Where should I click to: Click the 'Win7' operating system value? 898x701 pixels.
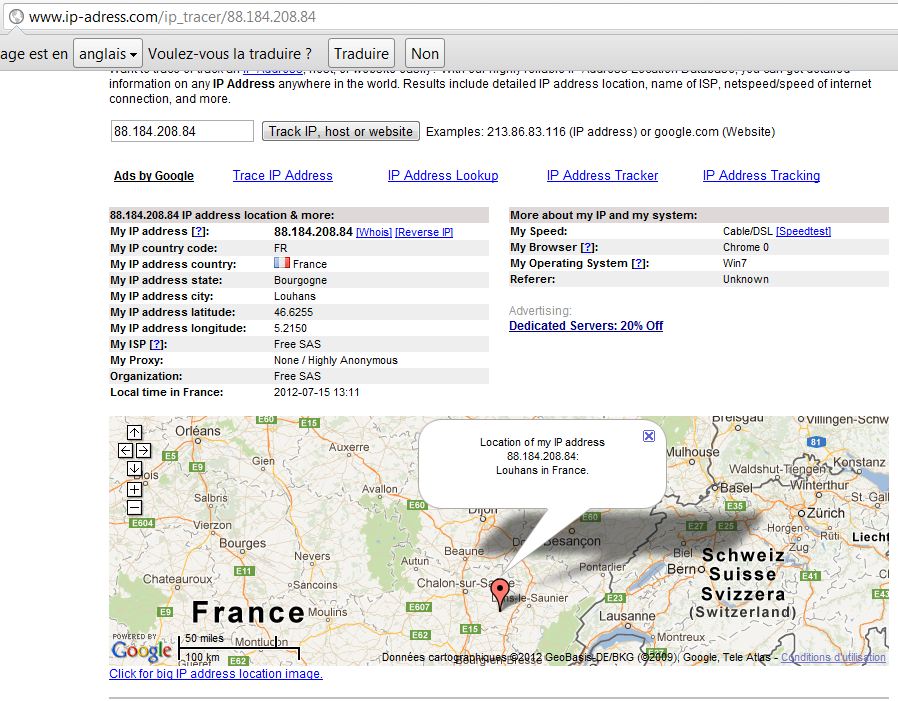735,263
